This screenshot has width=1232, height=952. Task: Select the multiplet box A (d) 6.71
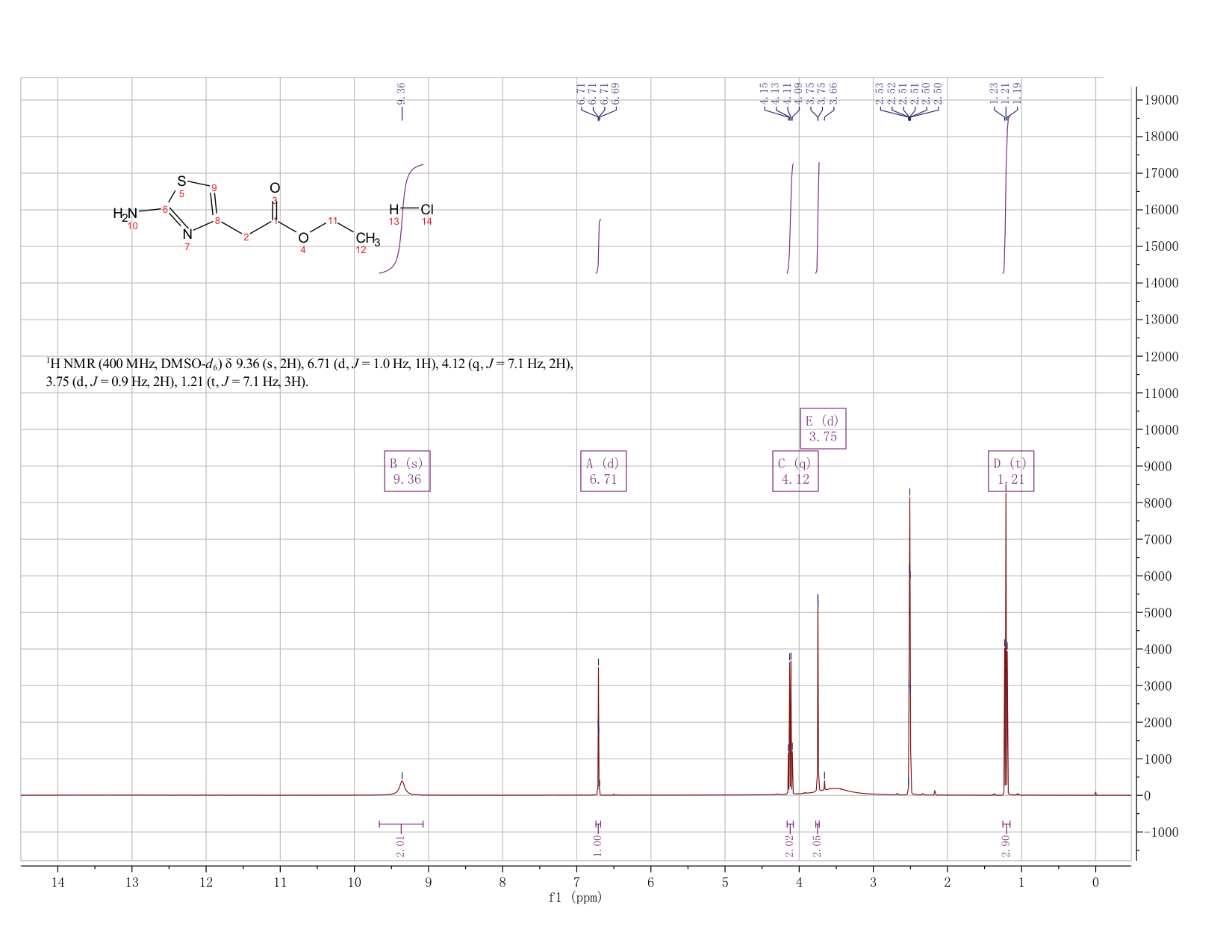[603, 471]
